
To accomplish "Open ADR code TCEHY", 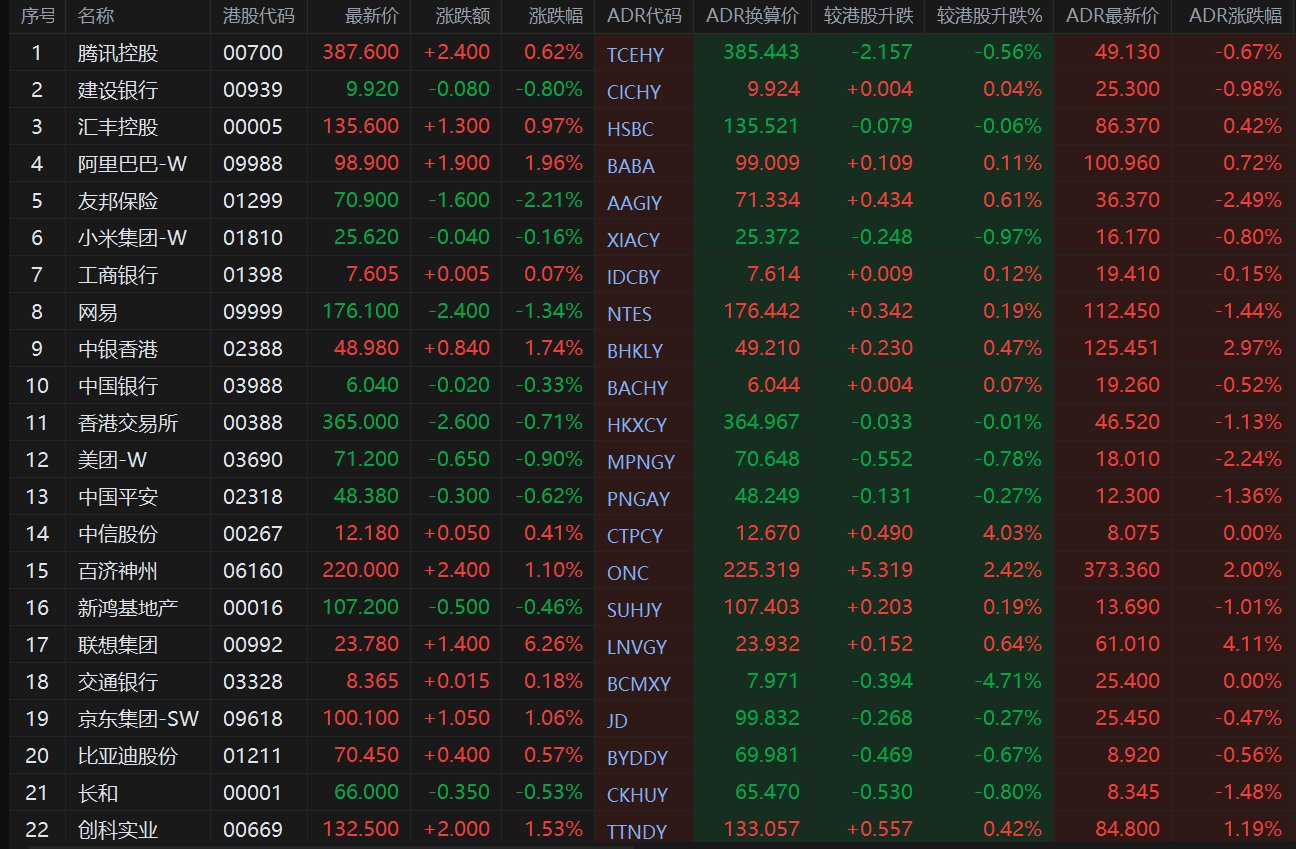I will point(635,55).
